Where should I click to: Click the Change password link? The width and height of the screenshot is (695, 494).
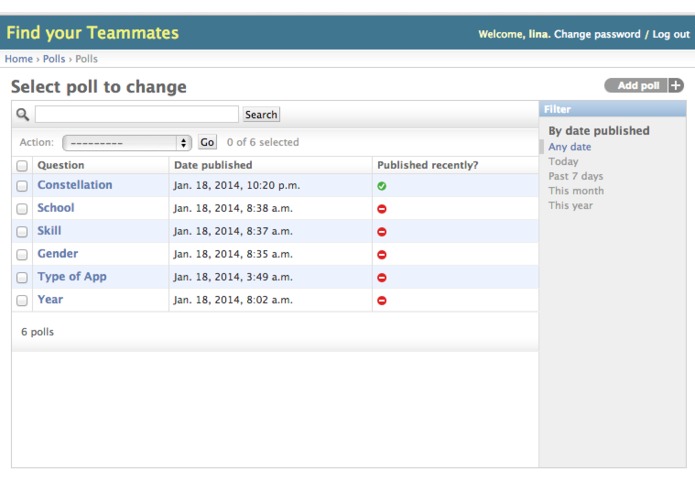[597, 34]
